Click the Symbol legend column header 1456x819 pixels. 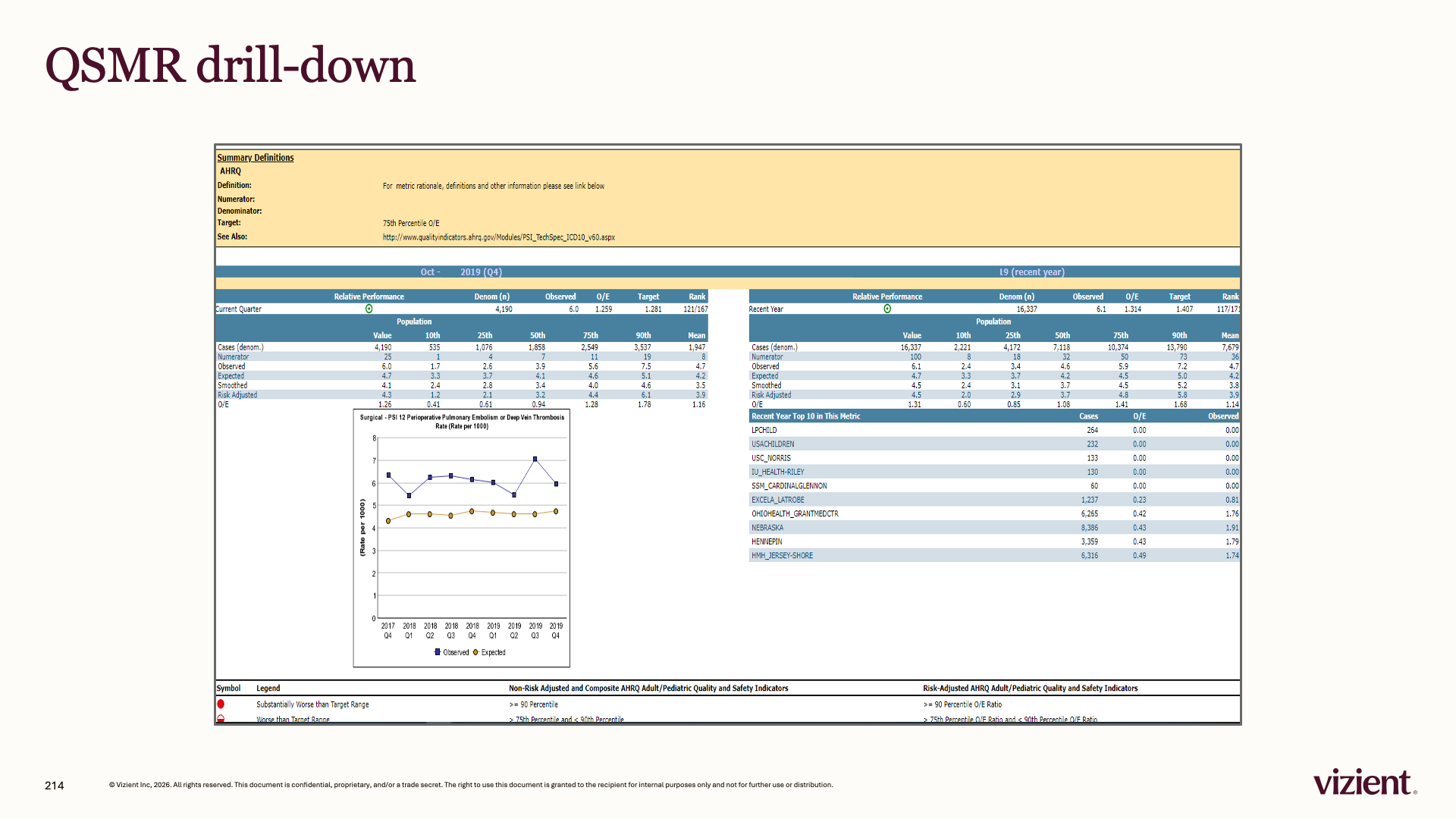coord(228,689)
